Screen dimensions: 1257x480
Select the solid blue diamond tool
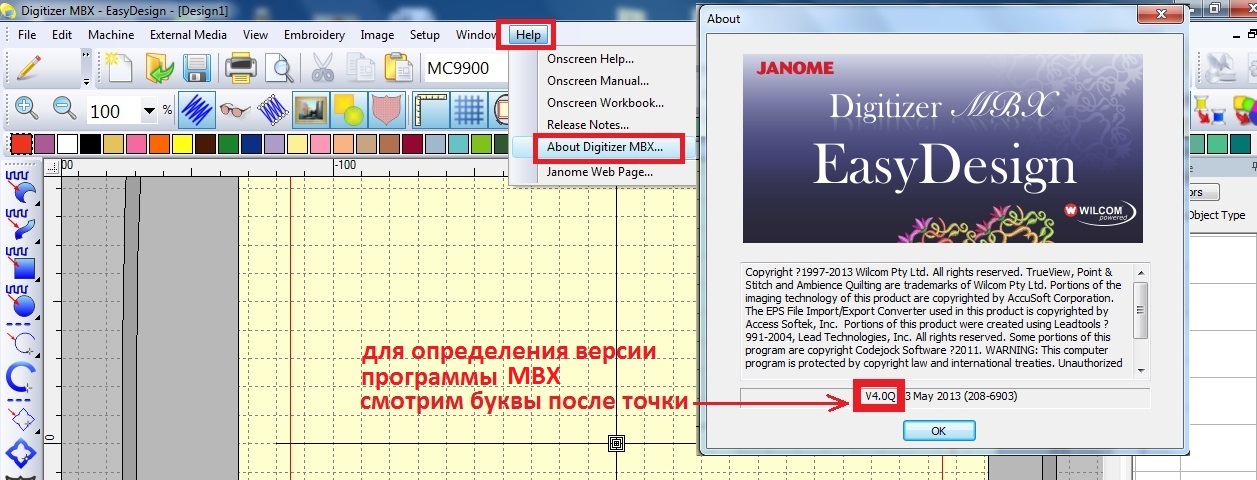pyautogui.click(x=21, y=455)
